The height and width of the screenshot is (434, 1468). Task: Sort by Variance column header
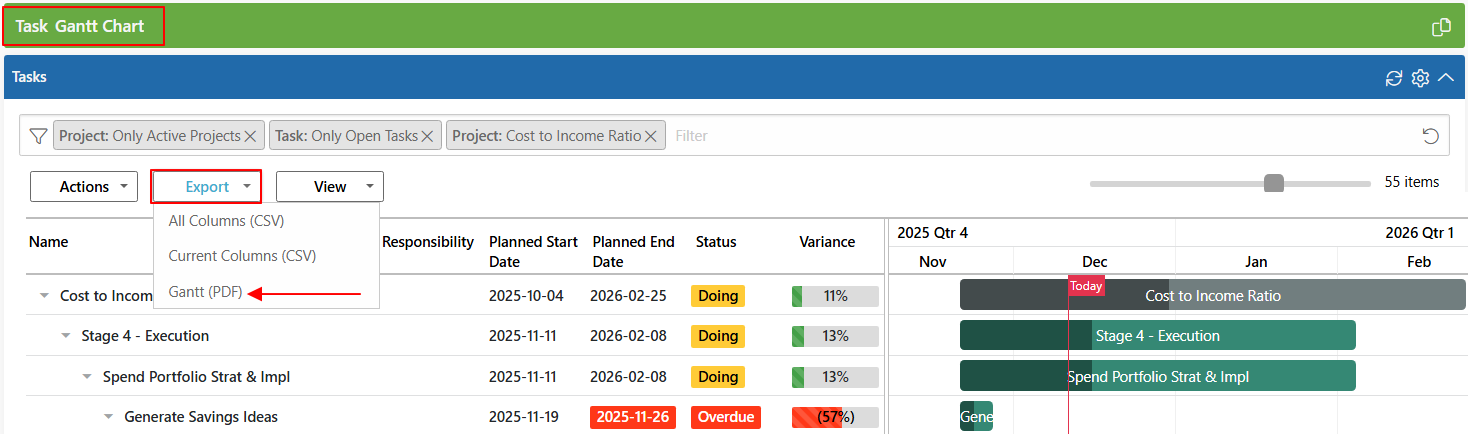[827, 242]
